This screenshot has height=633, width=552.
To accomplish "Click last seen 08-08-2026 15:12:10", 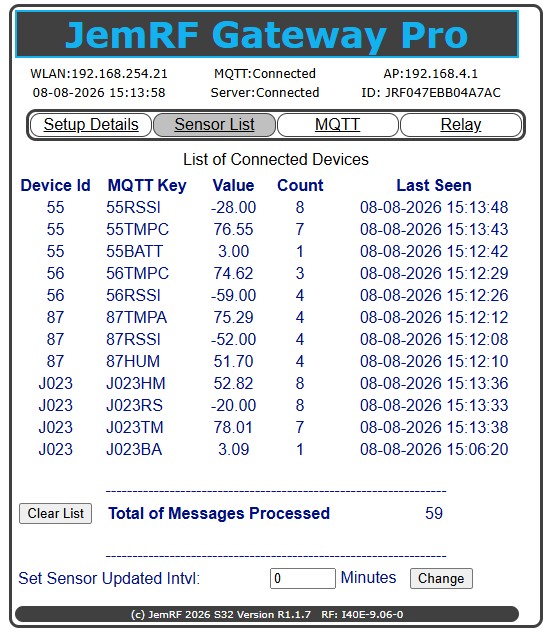I will 434,362.
